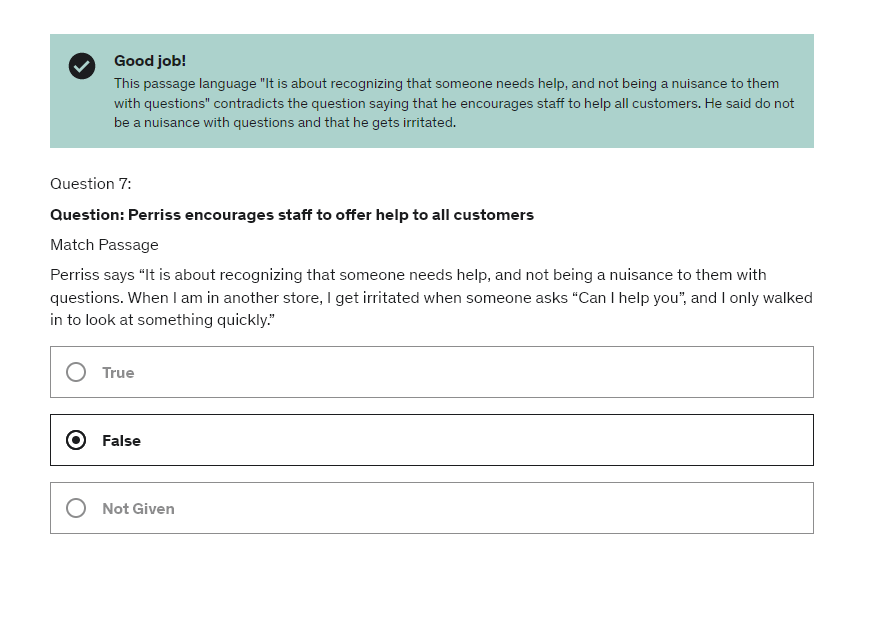
Task: Click empty space inside the Not Given option box
Action: 500,508
